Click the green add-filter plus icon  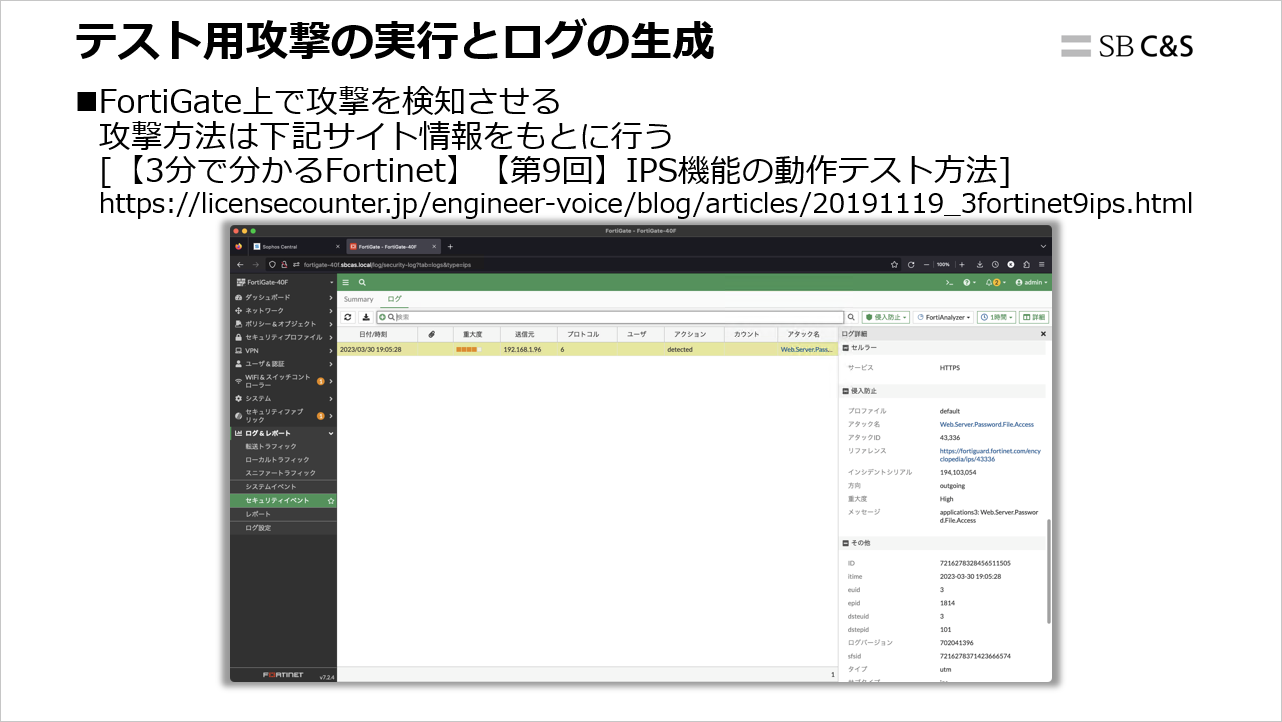click(382, 317)
